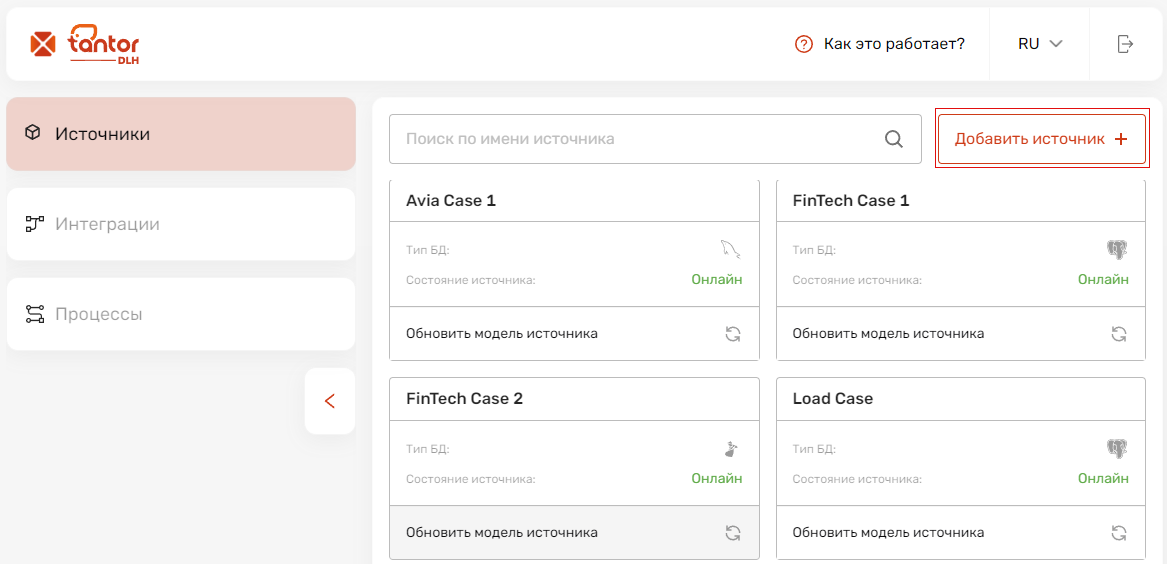Open the Интеграции section
1167x564 pixels.
pyautogui.click(x=181, y=224)
